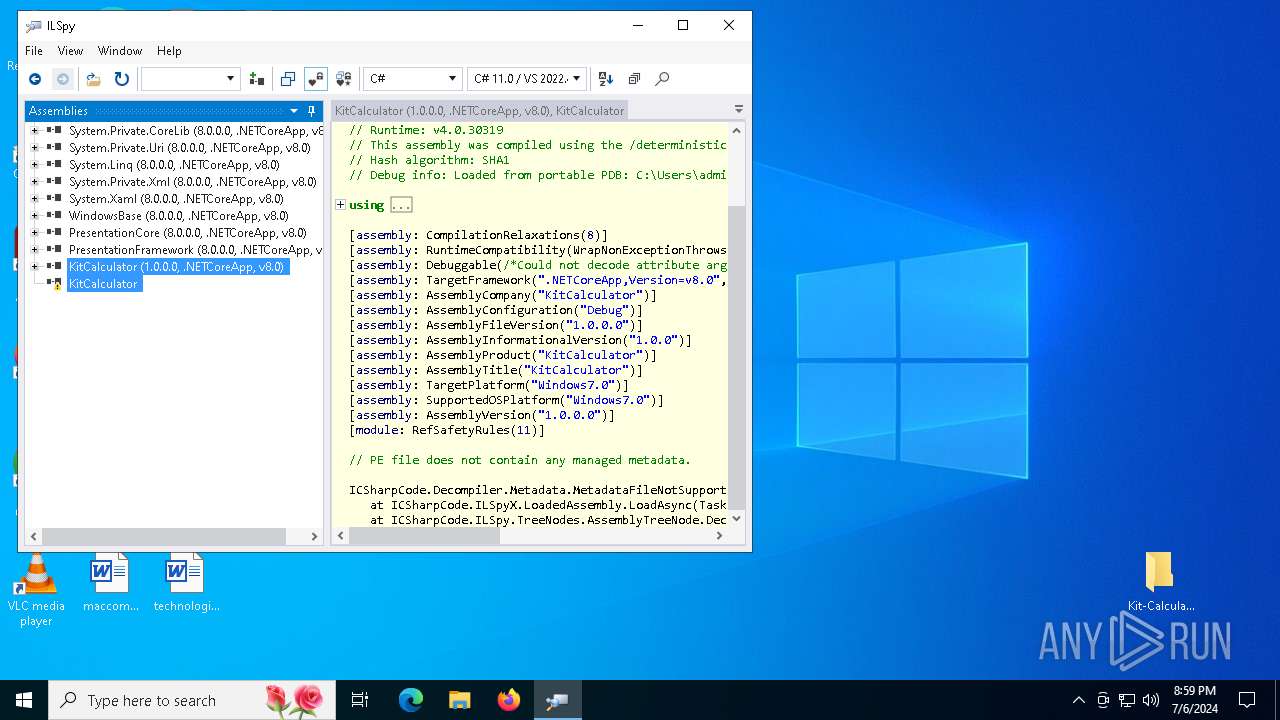Image resolution: width=1280 pixels, height=720 pixels.
Task: Expand the System.Private.Uri node
Action: [35, 148]
